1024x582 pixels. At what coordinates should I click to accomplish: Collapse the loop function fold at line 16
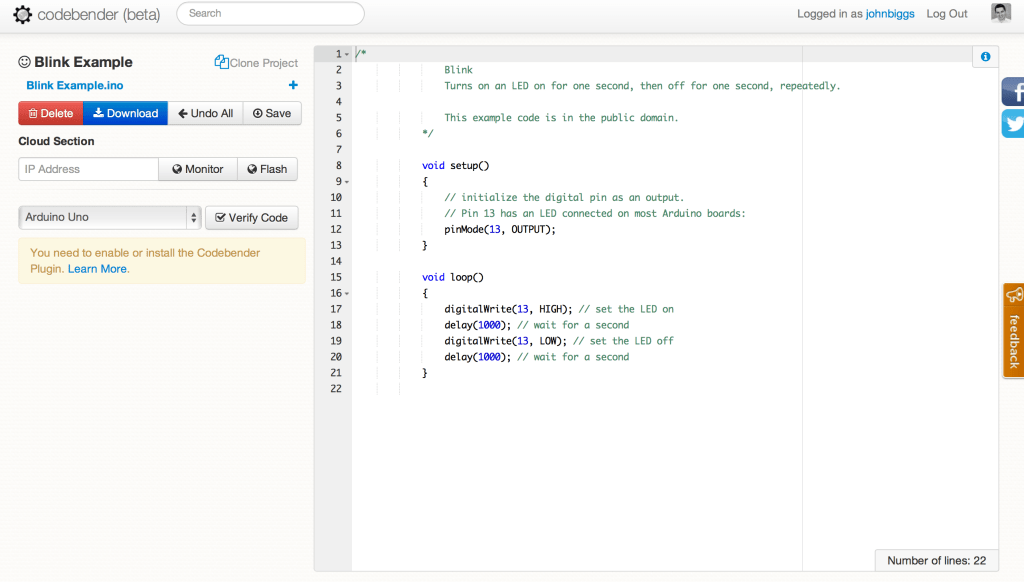[346, 294]
